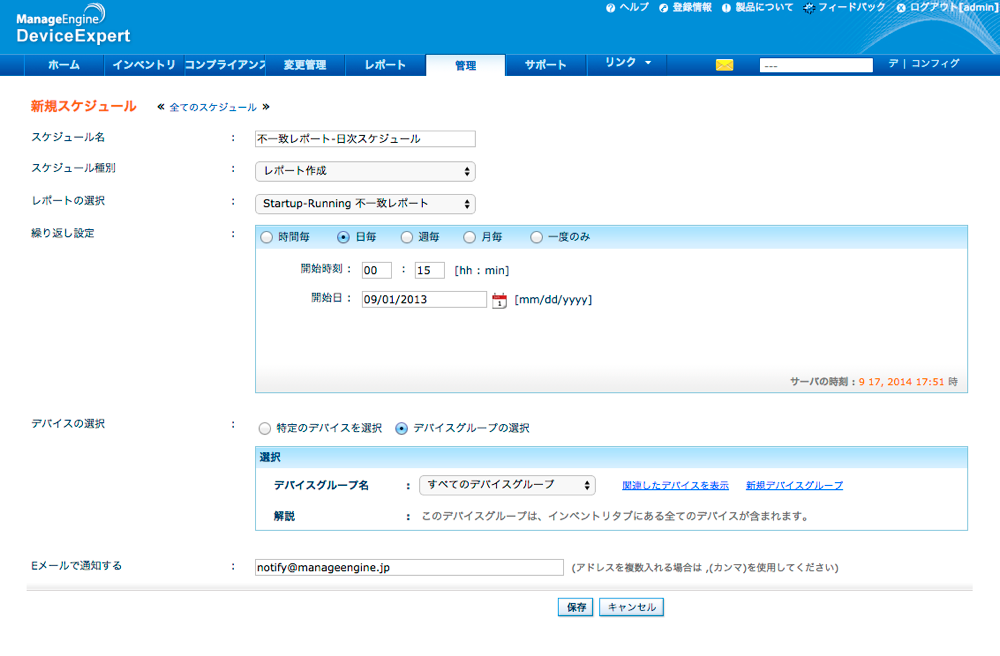Open the スケジュール種別 dropdown
This screenshot has height=656, width=1000.
[x=365, y=171]
